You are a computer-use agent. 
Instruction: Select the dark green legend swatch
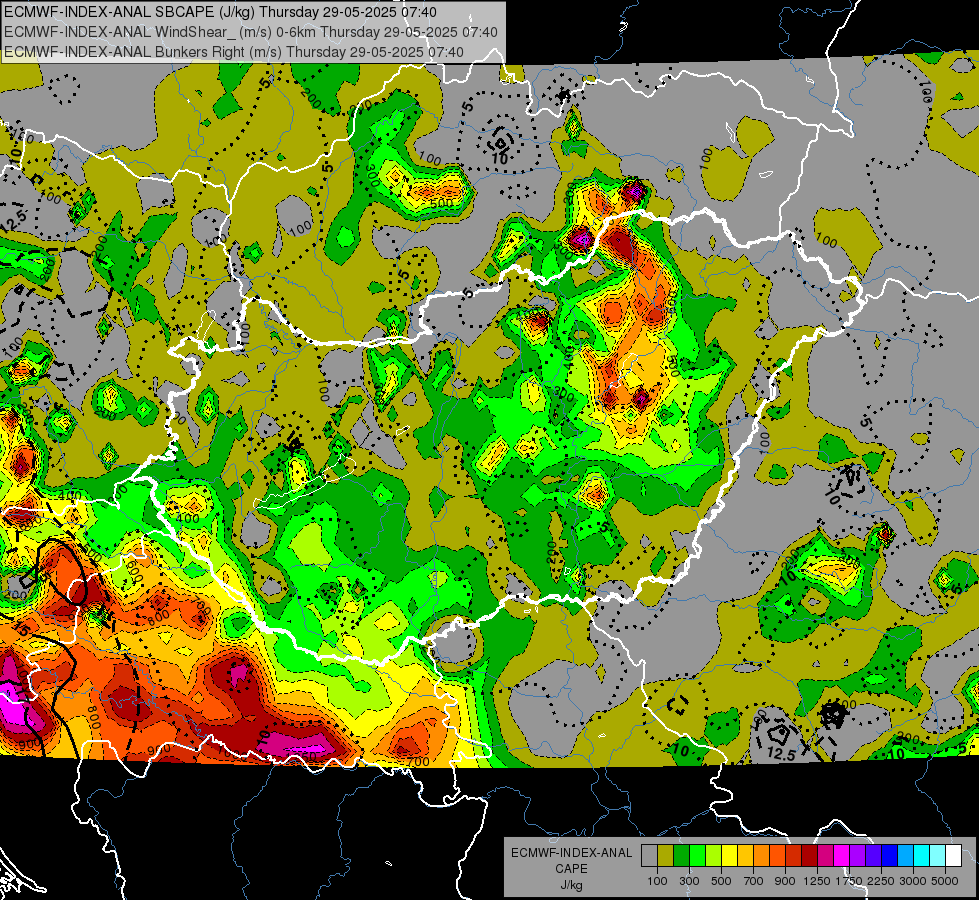pos(681,855)
